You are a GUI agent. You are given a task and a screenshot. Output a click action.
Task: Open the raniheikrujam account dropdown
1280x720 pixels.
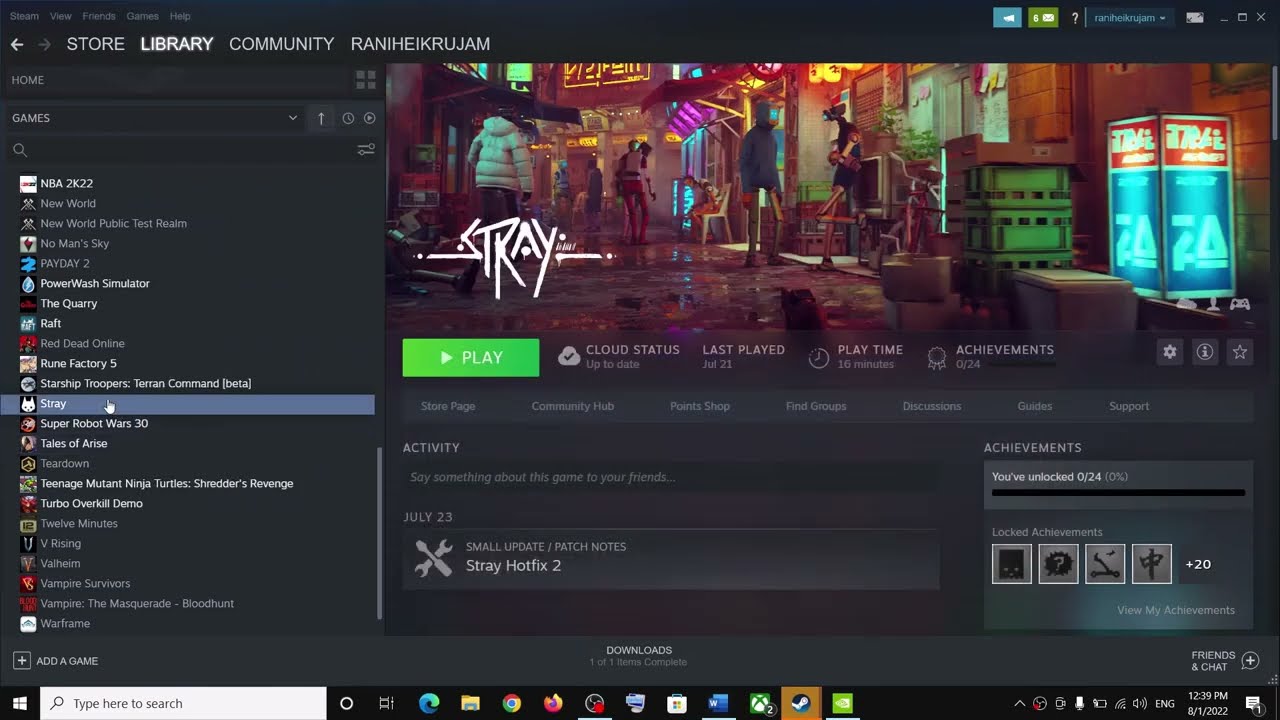(1130, 18)
